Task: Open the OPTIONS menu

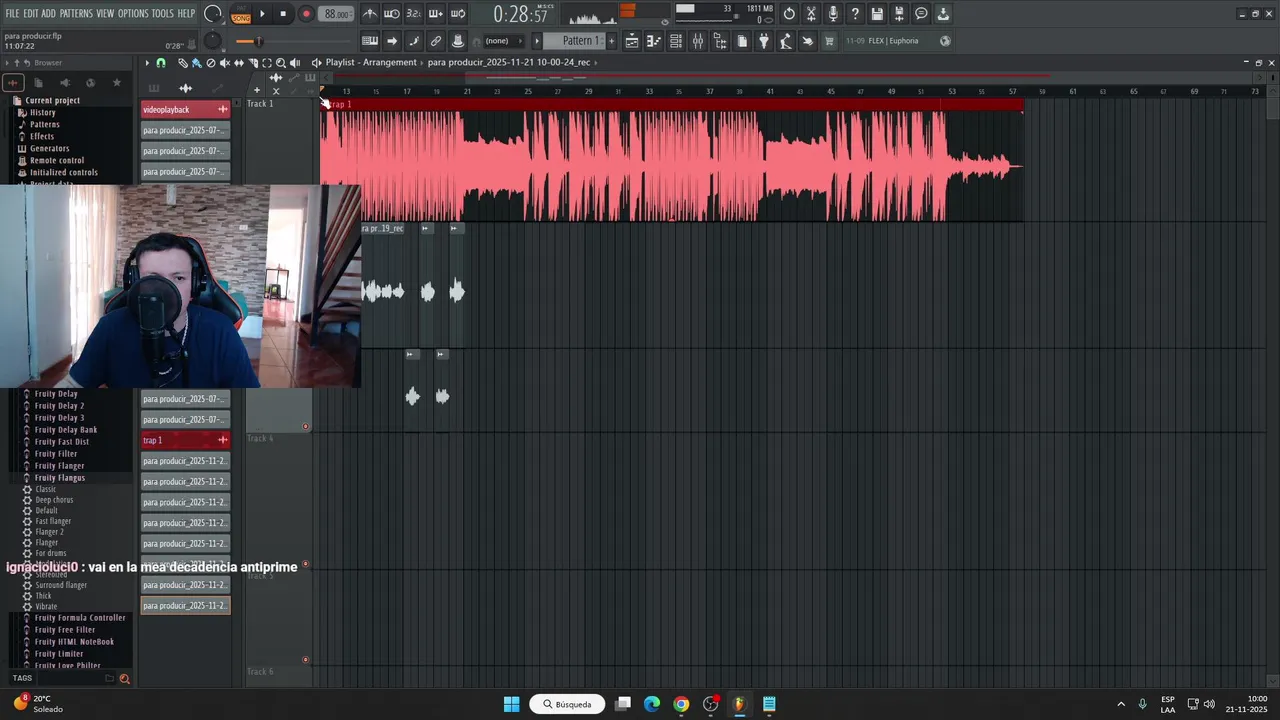Action: tap(133, 14)
